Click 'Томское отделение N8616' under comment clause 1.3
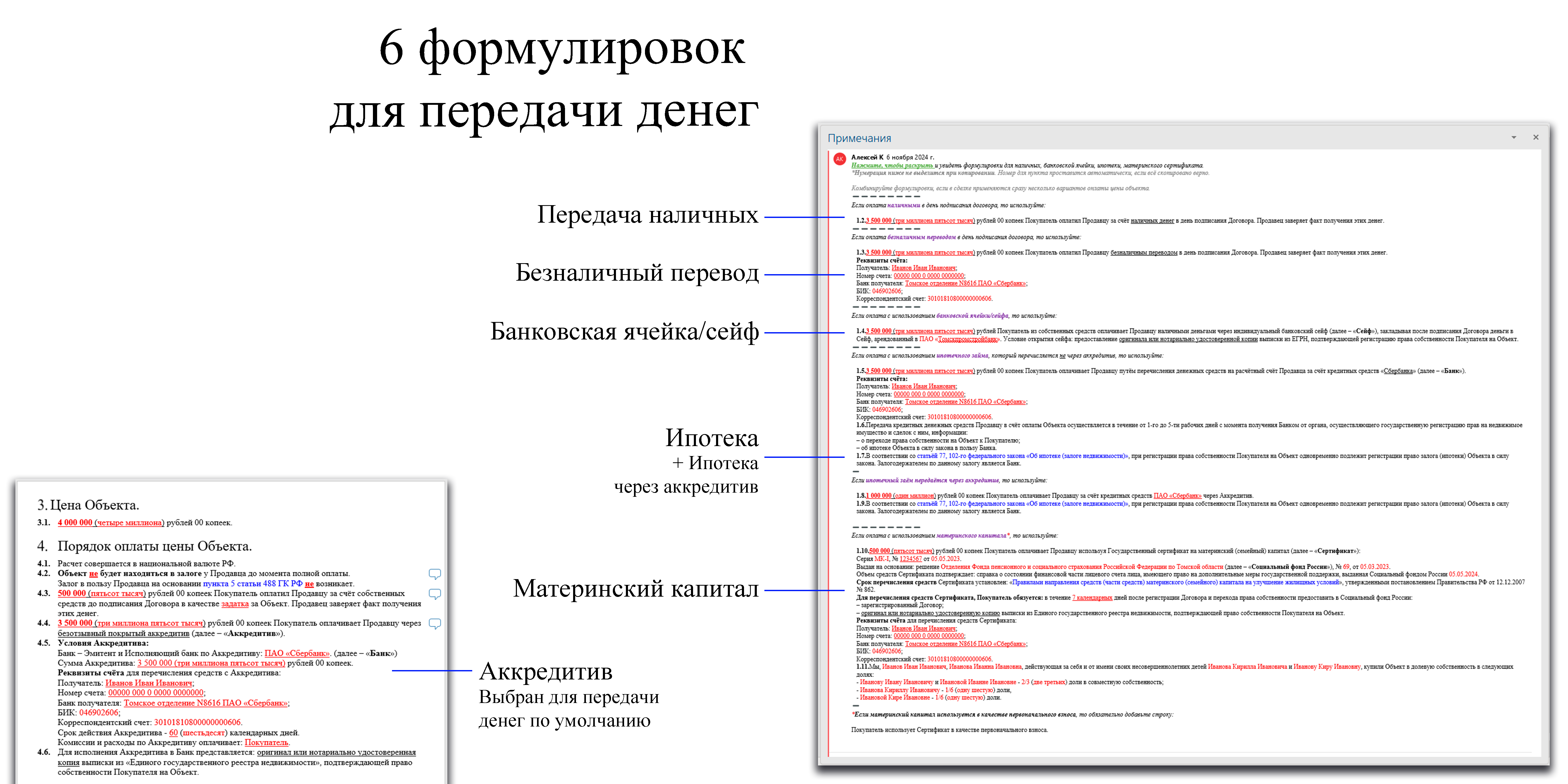1568x784 pixels. [941, 284]
